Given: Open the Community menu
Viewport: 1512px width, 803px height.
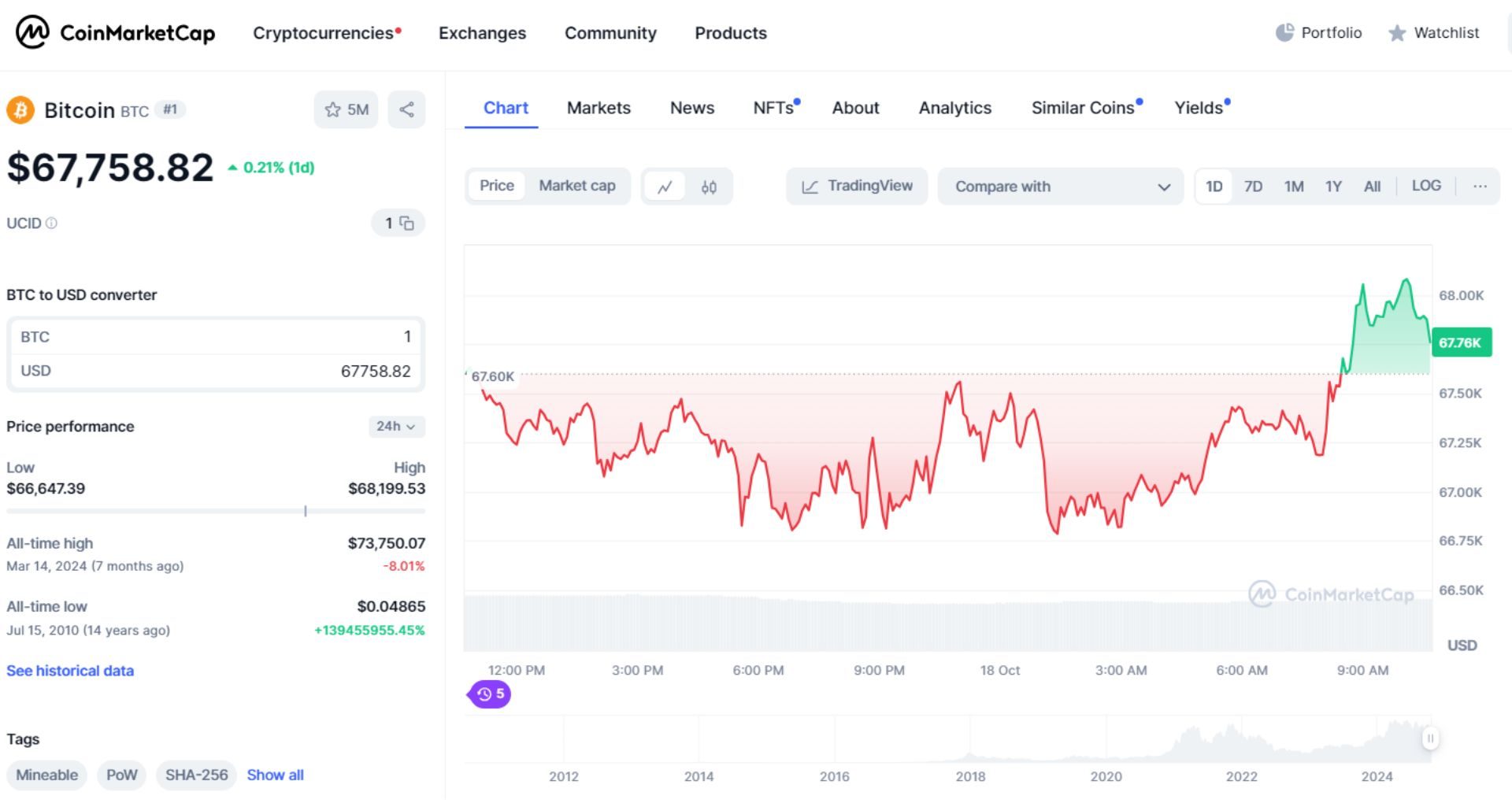Looking at the screenshot, I should pos(610,33).
